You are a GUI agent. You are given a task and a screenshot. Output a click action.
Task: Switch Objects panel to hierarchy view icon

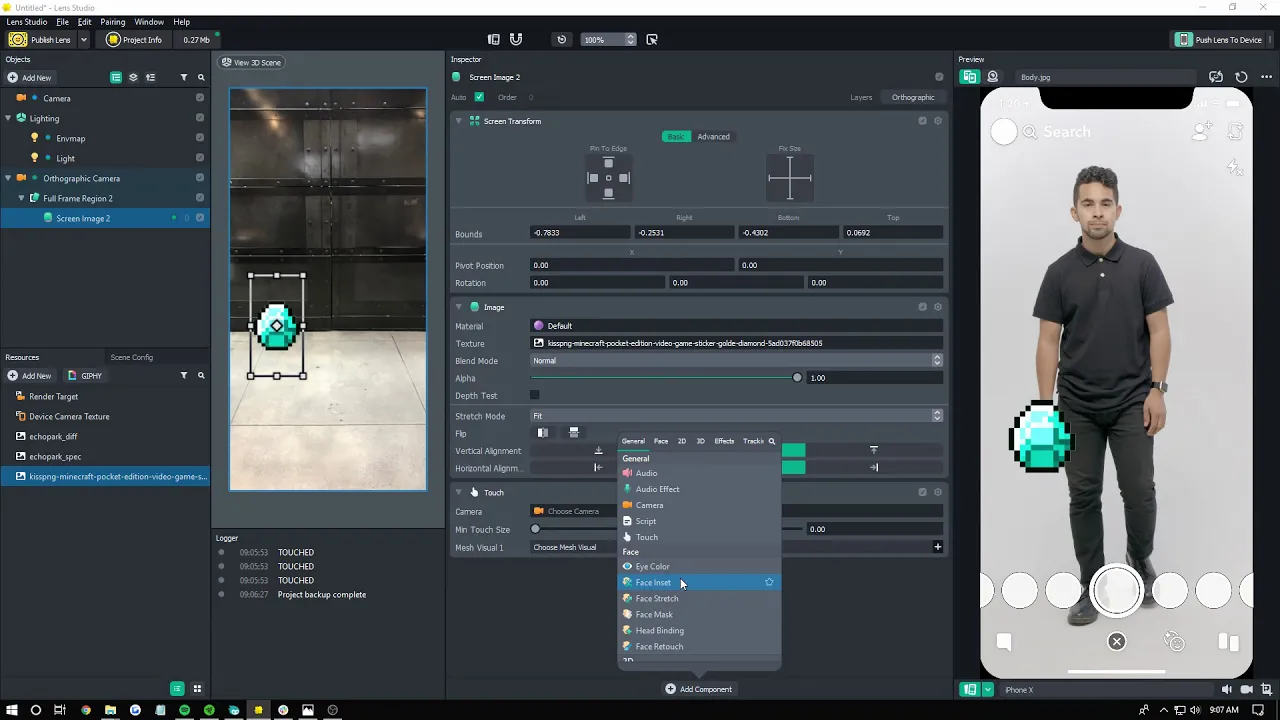coord(116,78)
